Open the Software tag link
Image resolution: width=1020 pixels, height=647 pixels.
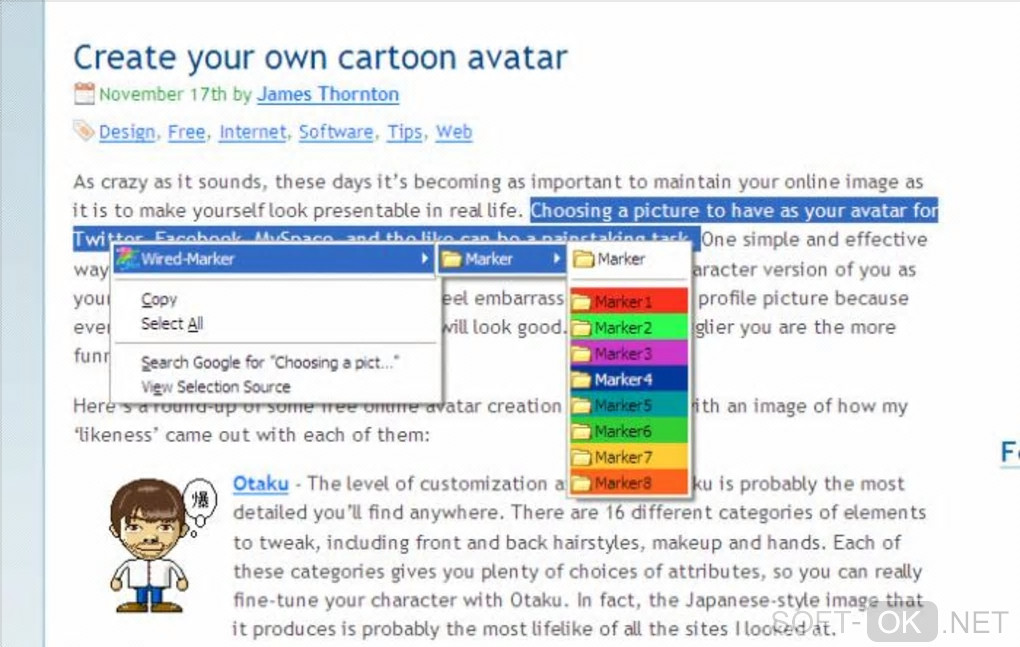tap(336, 132)
